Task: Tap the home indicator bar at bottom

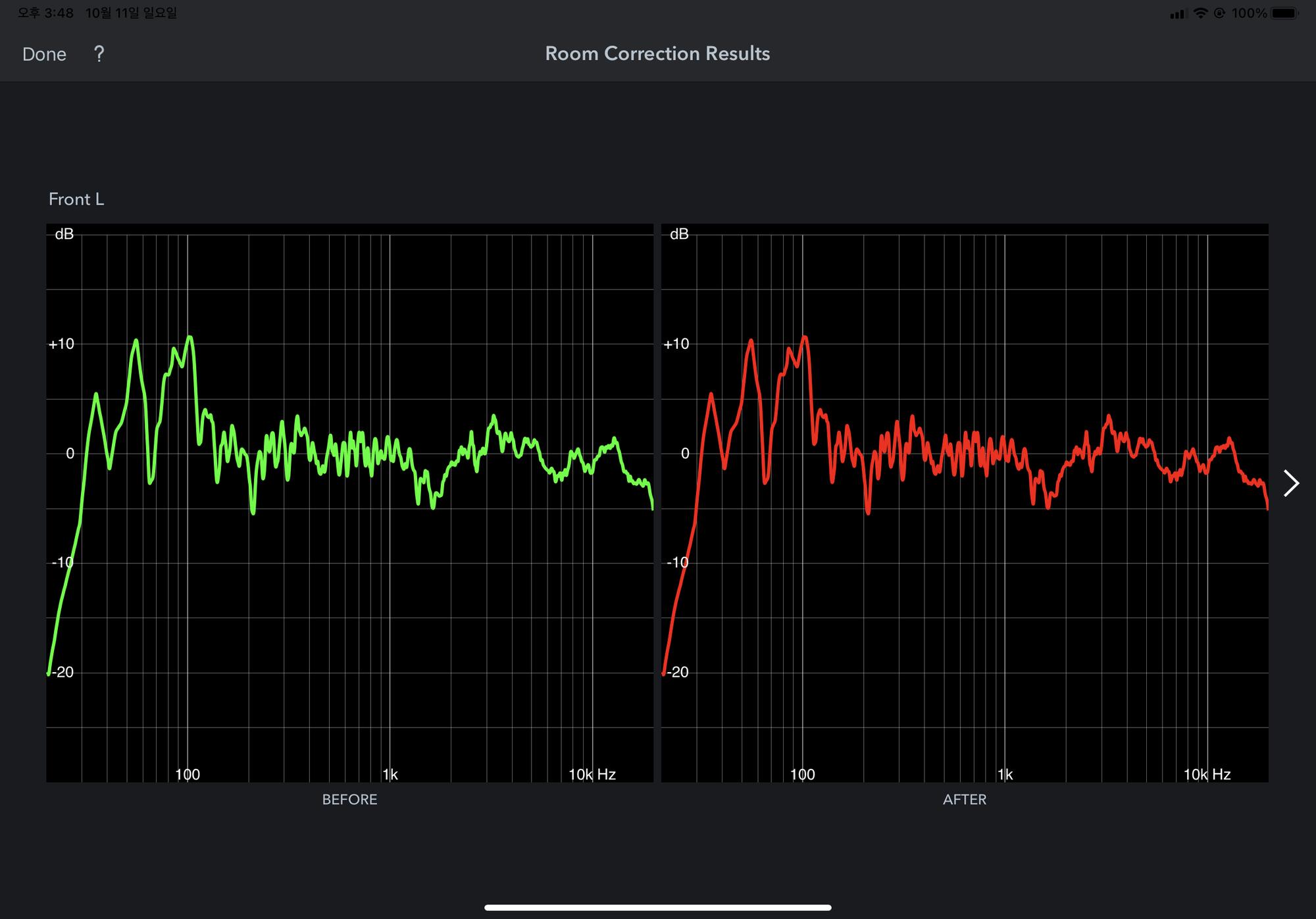Action: [657, 907]
